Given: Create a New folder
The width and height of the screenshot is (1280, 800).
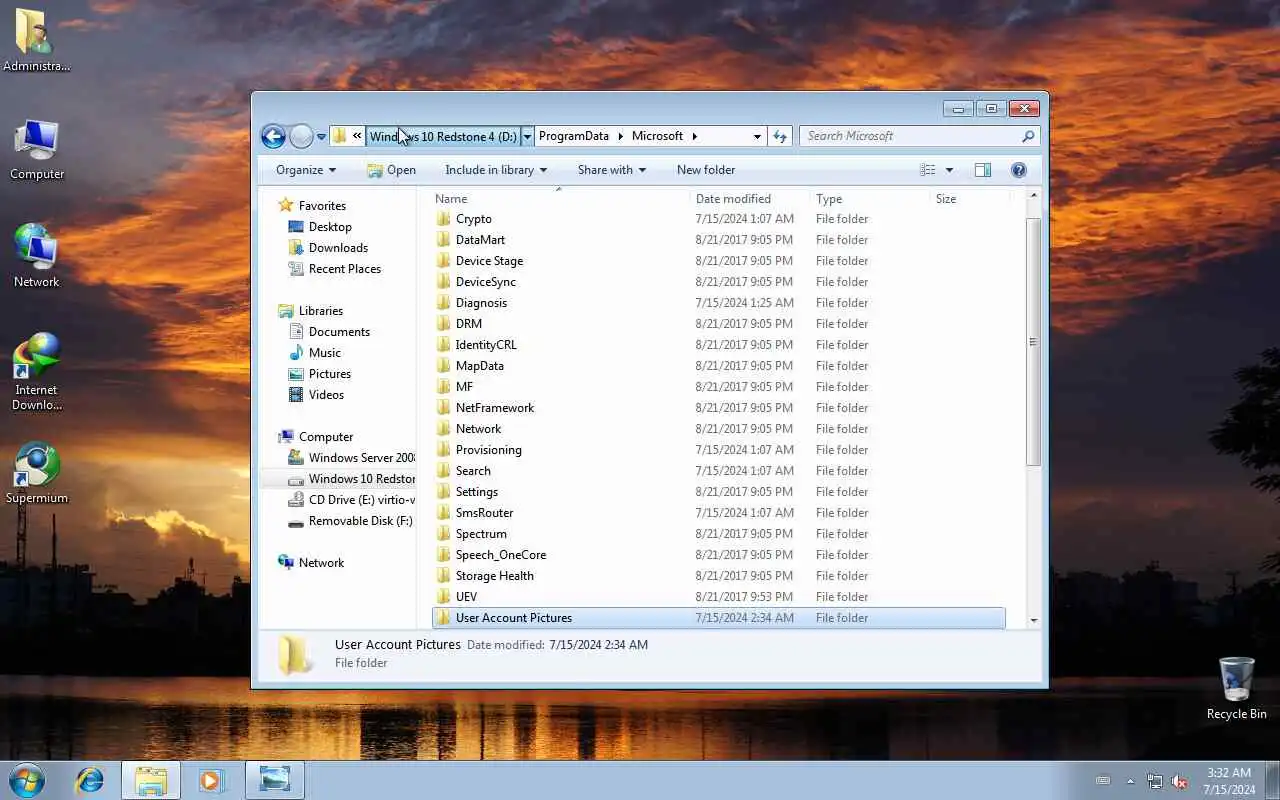Looking at the screenshot, I should (706, 170).
